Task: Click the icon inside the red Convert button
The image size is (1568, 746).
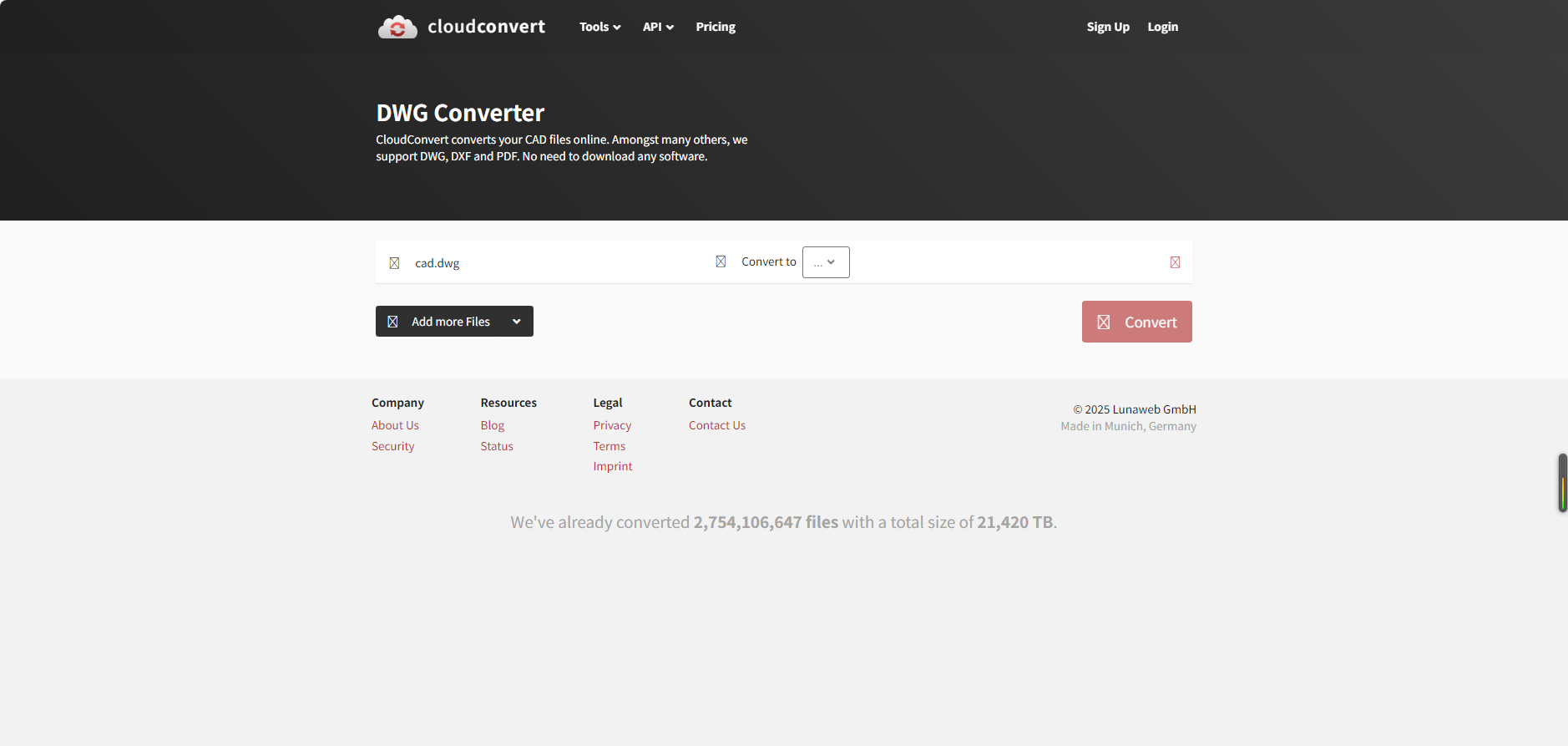Action: click(x=1103, y=322)
